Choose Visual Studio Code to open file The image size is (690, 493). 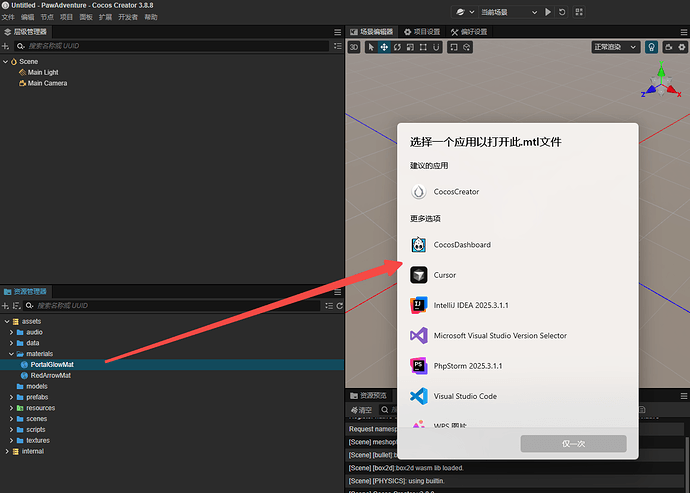pyautogui.click(x=518, y=396)
